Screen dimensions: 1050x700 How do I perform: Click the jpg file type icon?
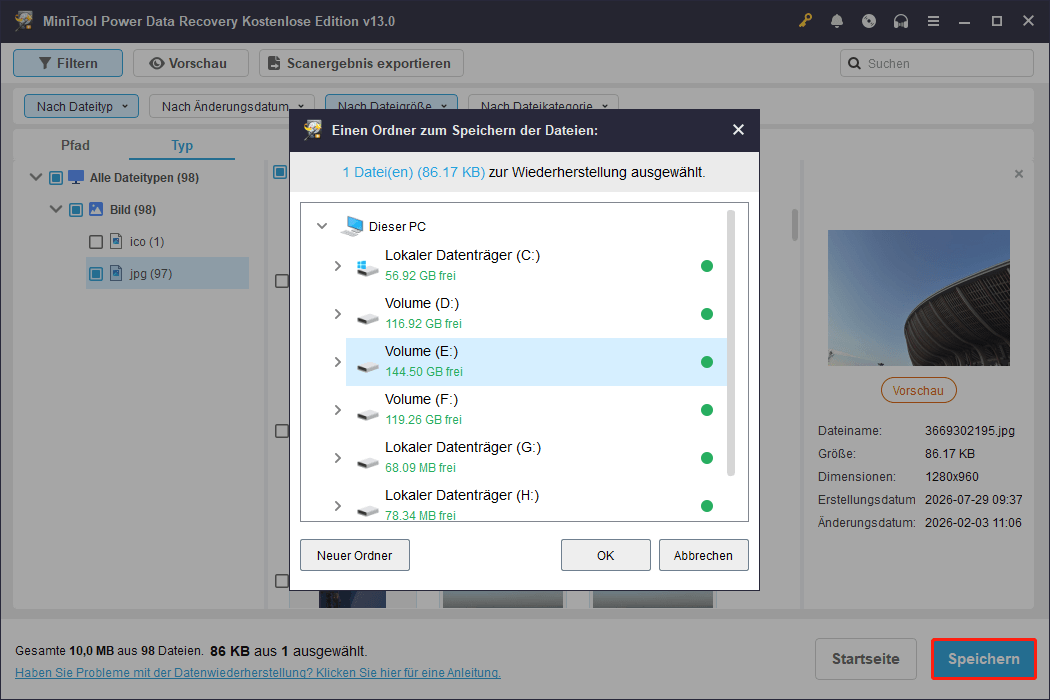[117, 273]
